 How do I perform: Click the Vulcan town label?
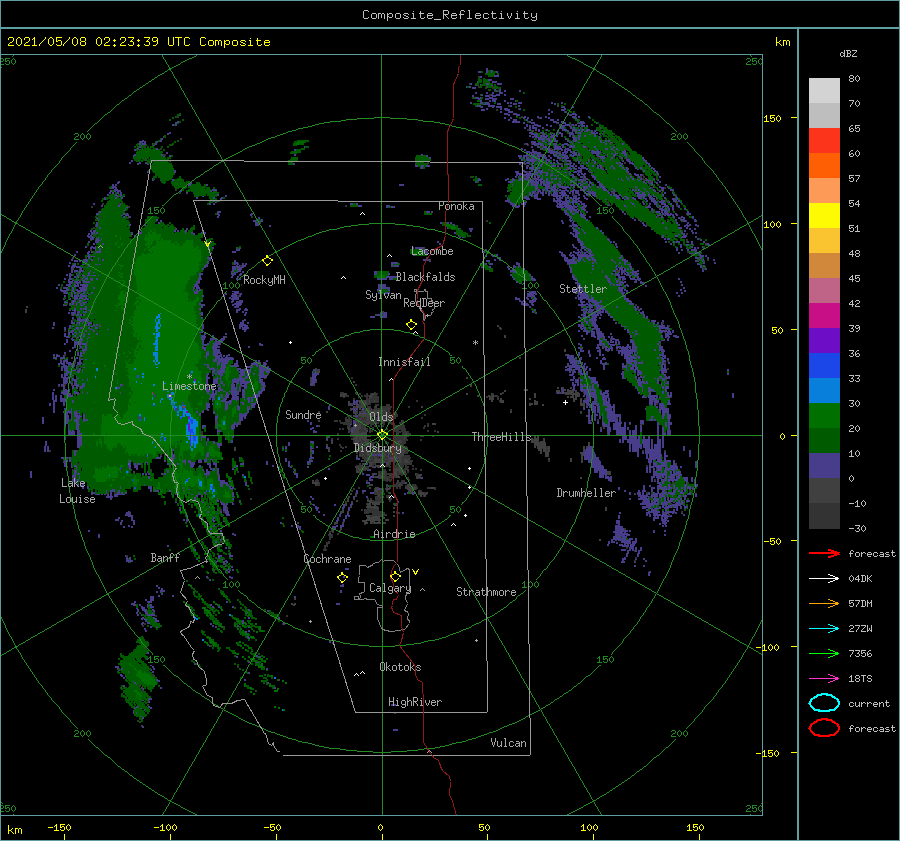coord(508,743)
